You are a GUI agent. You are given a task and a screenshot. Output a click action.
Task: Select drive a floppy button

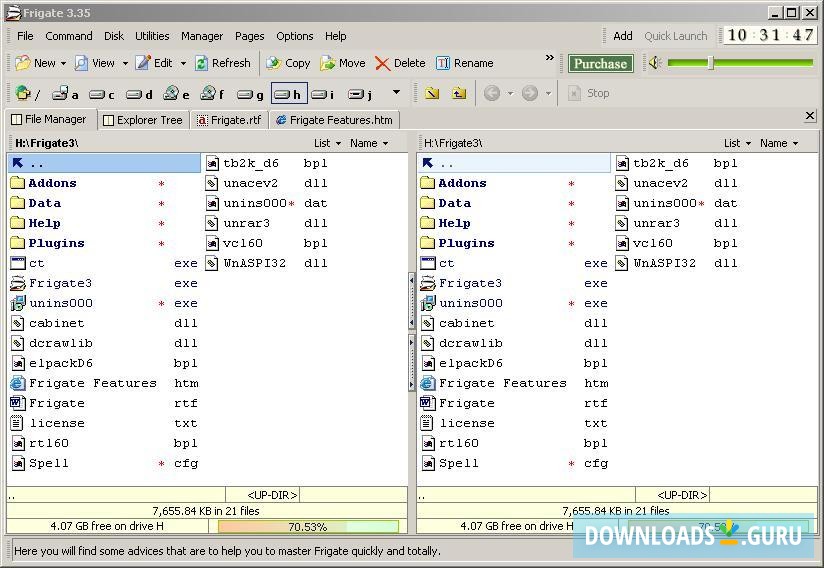click(x=65, y=94)
